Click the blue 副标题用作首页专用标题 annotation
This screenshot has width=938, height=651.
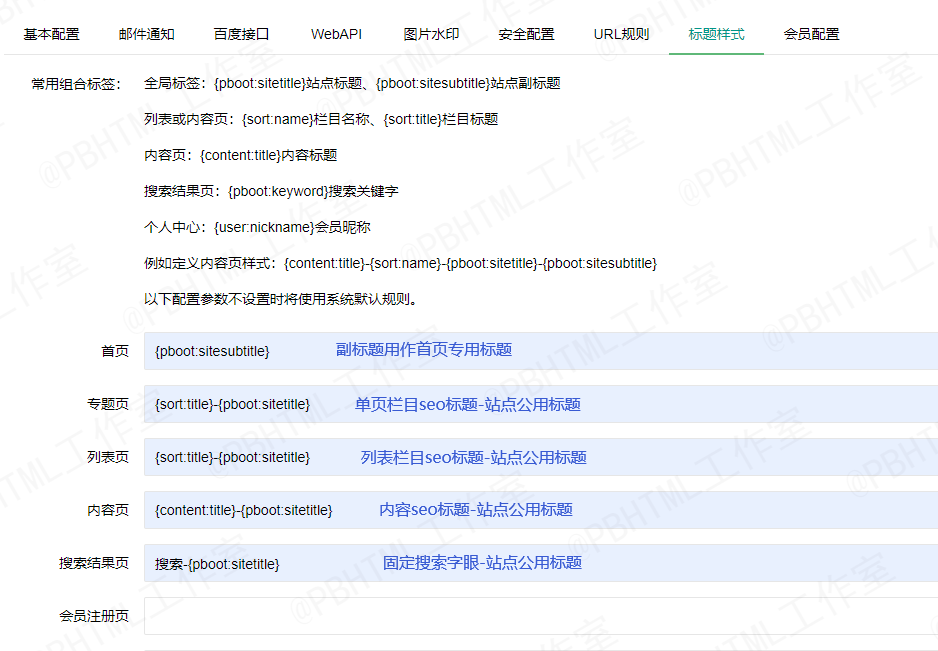(424, 349)
